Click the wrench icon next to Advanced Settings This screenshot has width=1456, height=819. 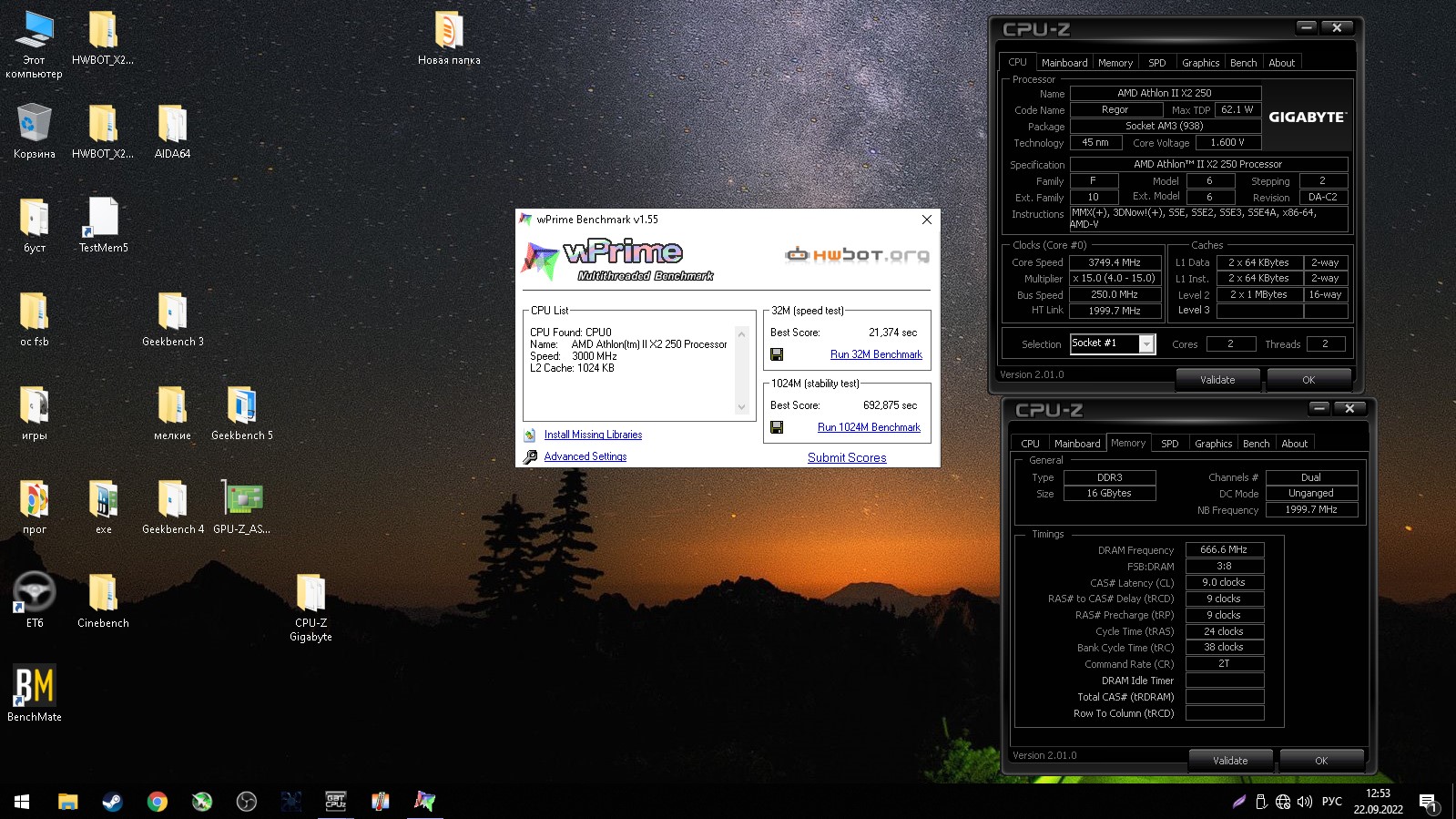coord(530,456)
